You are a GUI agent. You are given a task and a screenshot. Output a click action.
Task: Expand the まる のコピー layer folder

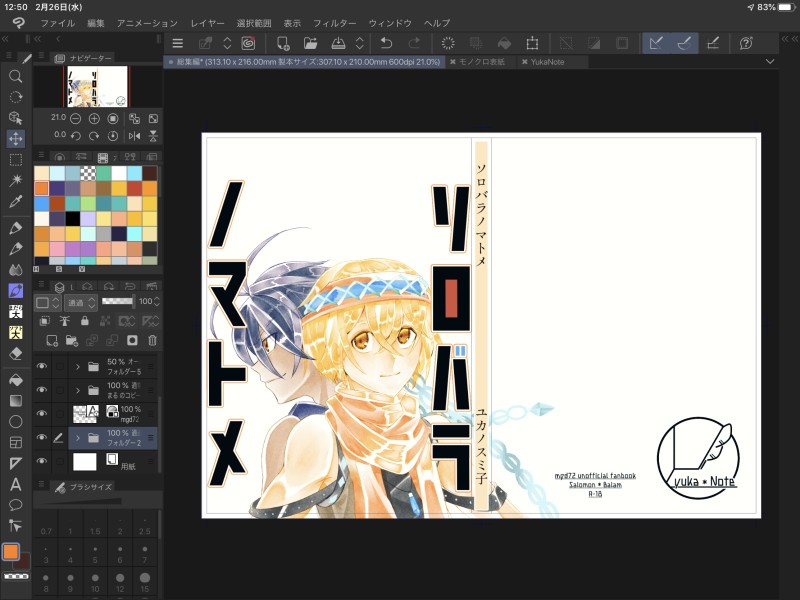pos(78,390)
